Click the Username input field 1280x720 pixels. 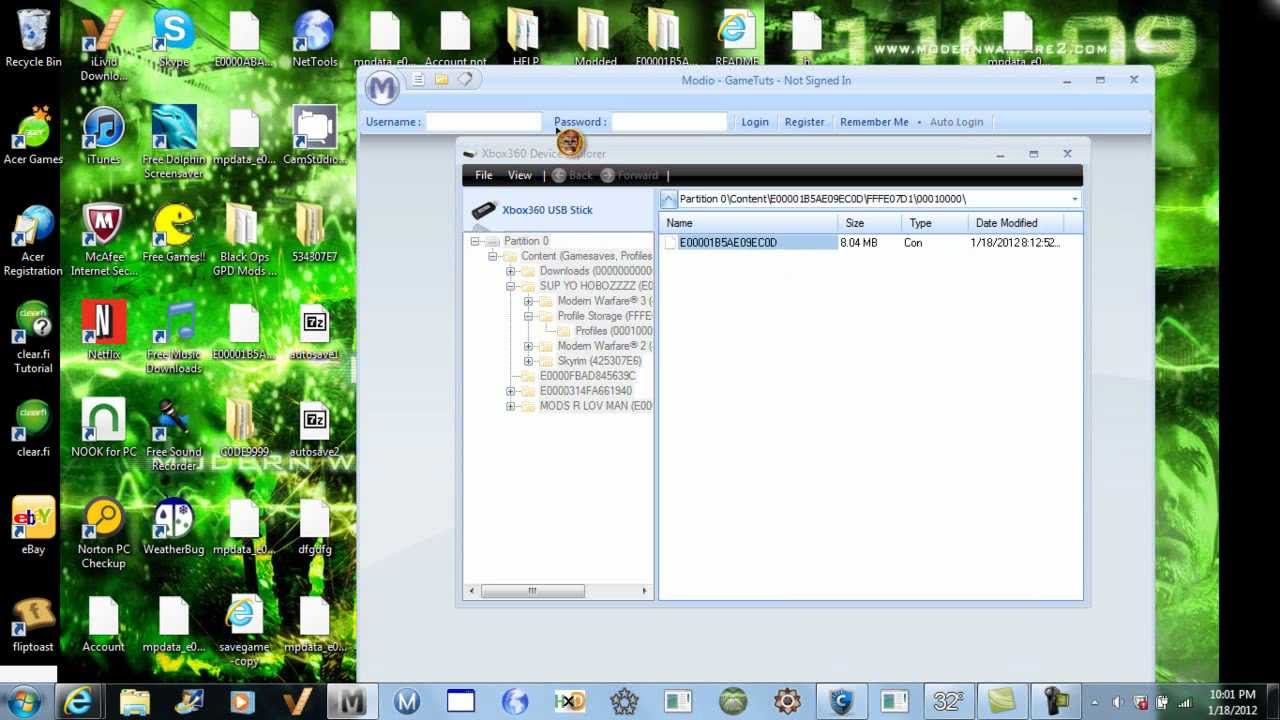[x=483, y=122]
